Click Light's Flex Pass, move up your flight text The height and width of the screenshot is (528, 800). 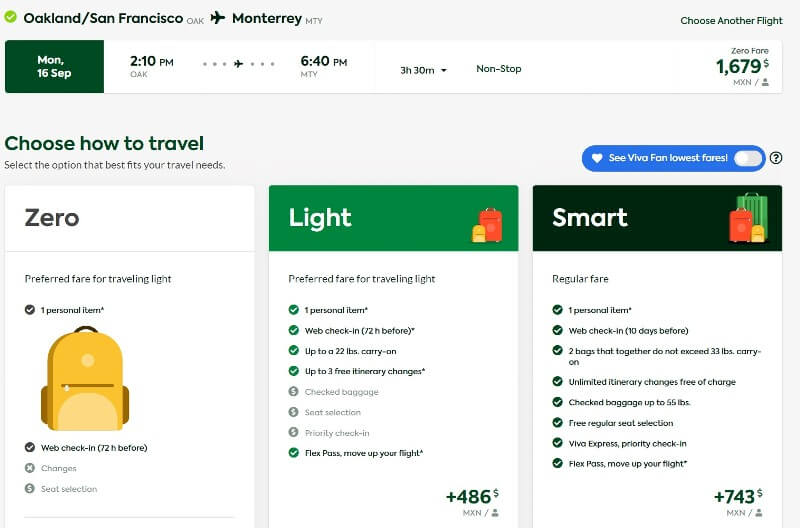[364, 453]
